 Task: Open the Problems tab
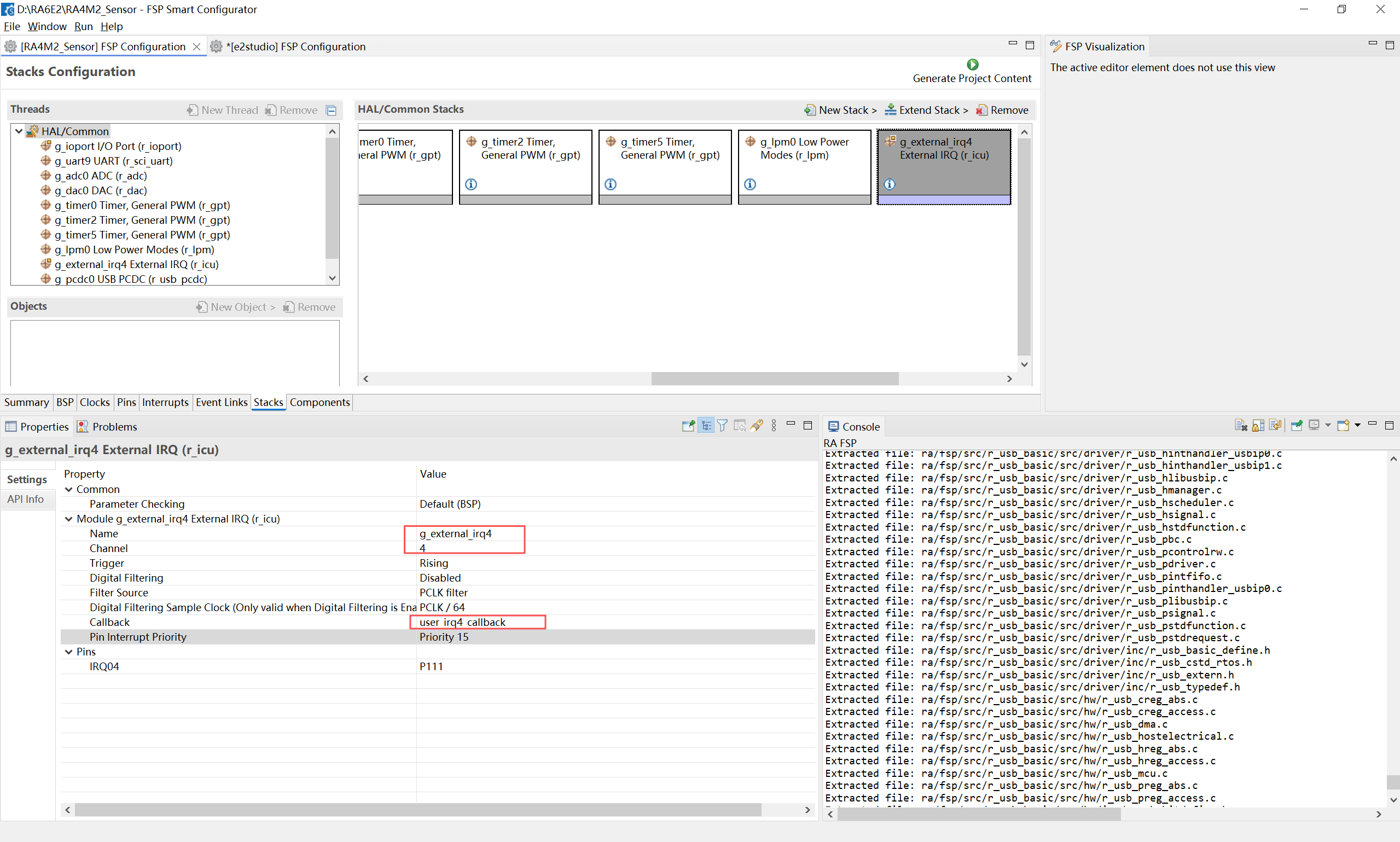107,427
